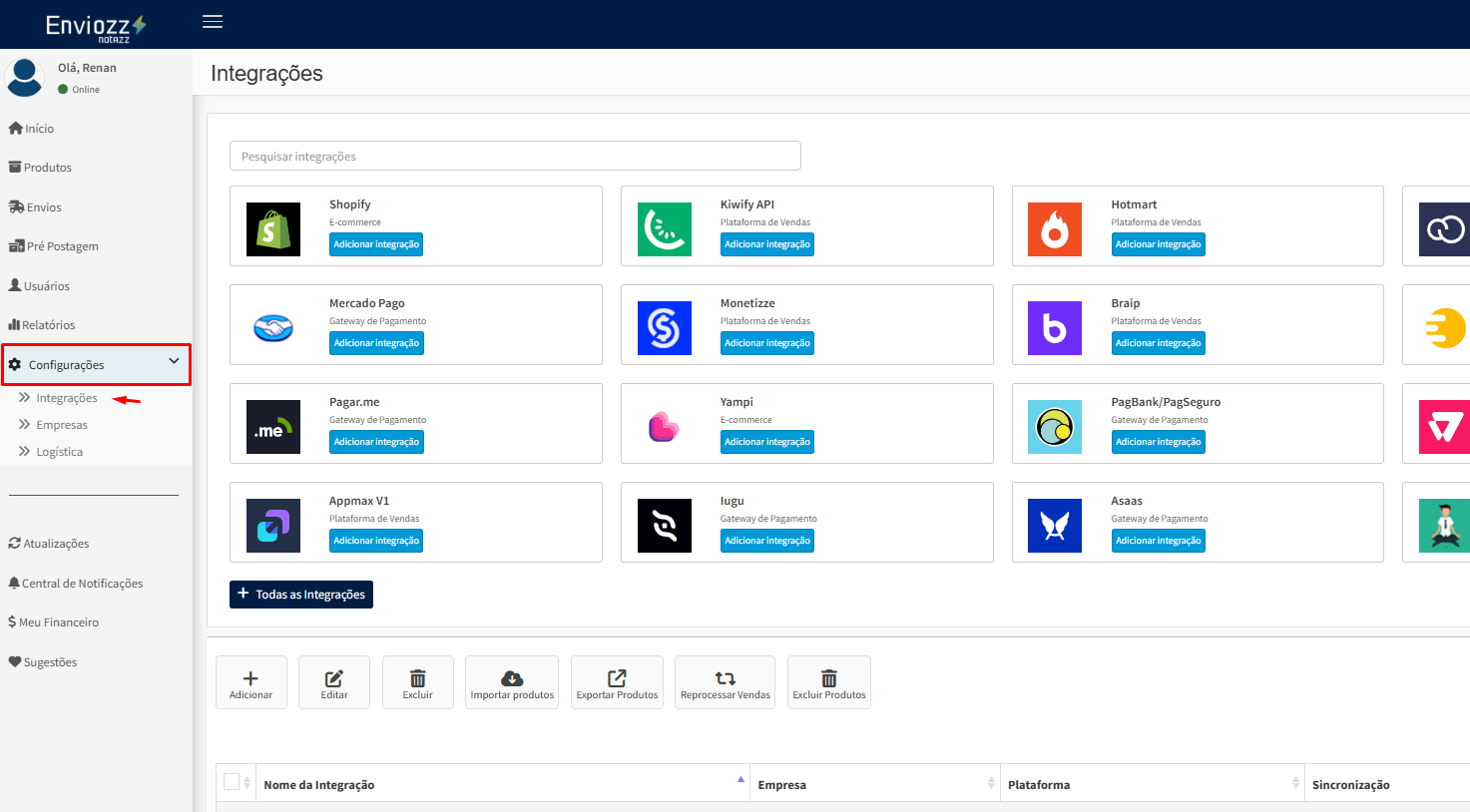
Task: Click Adicionar integração for Asaas
Action: (1159, 541)
